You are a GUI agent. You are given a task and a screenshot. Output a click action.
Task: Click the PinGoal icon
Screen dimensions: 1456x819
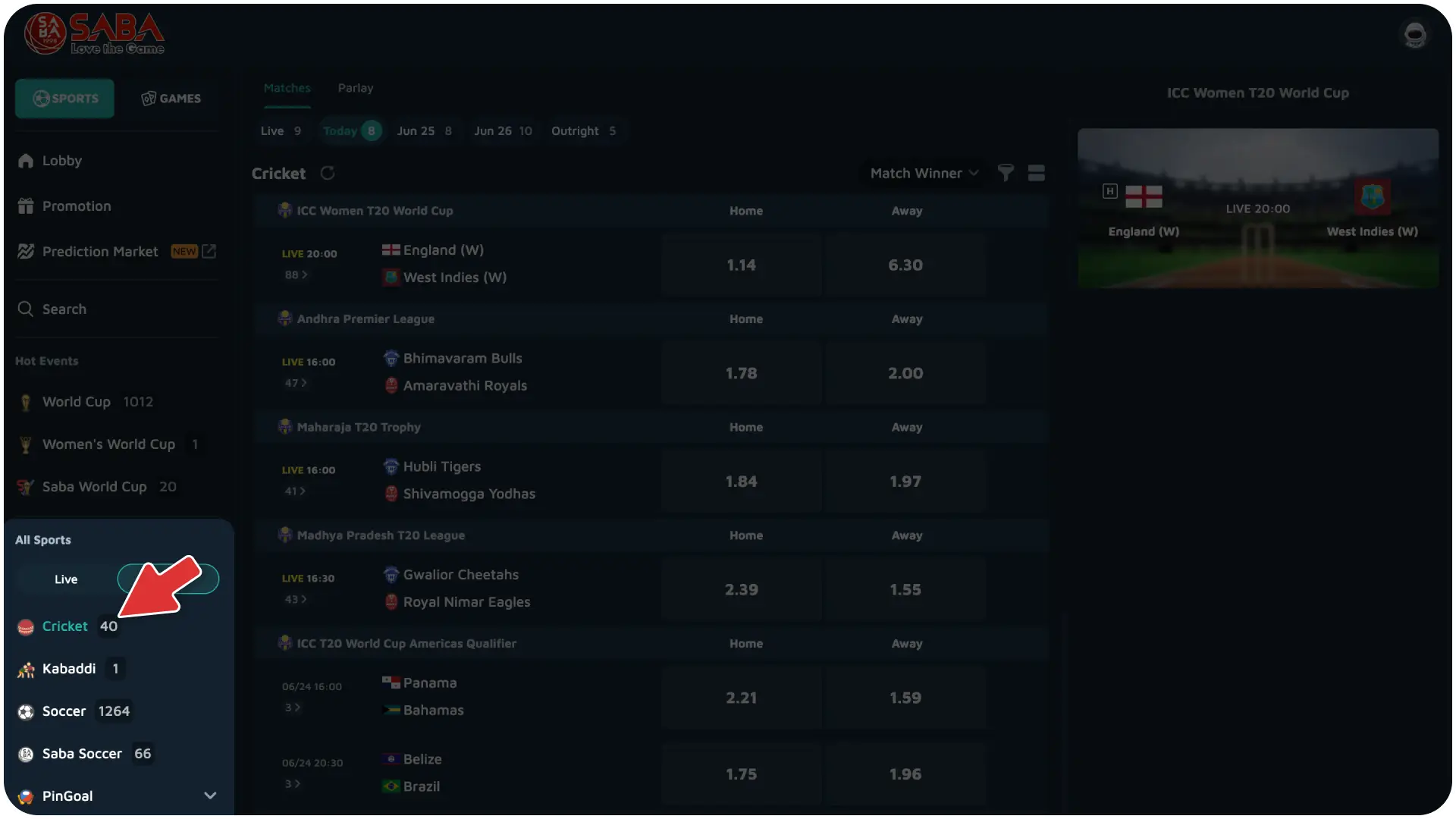26,797
